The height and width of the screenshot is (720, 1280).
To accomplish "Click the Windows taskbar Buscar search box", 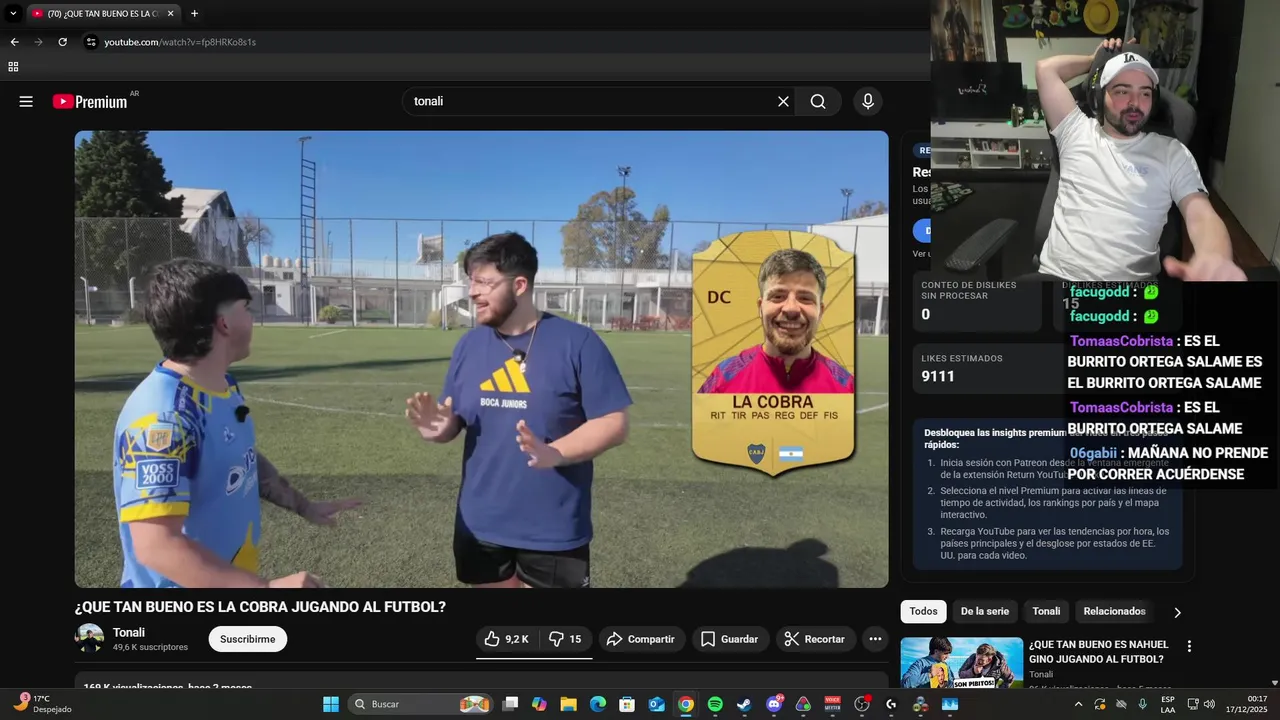I will (420, 704).
